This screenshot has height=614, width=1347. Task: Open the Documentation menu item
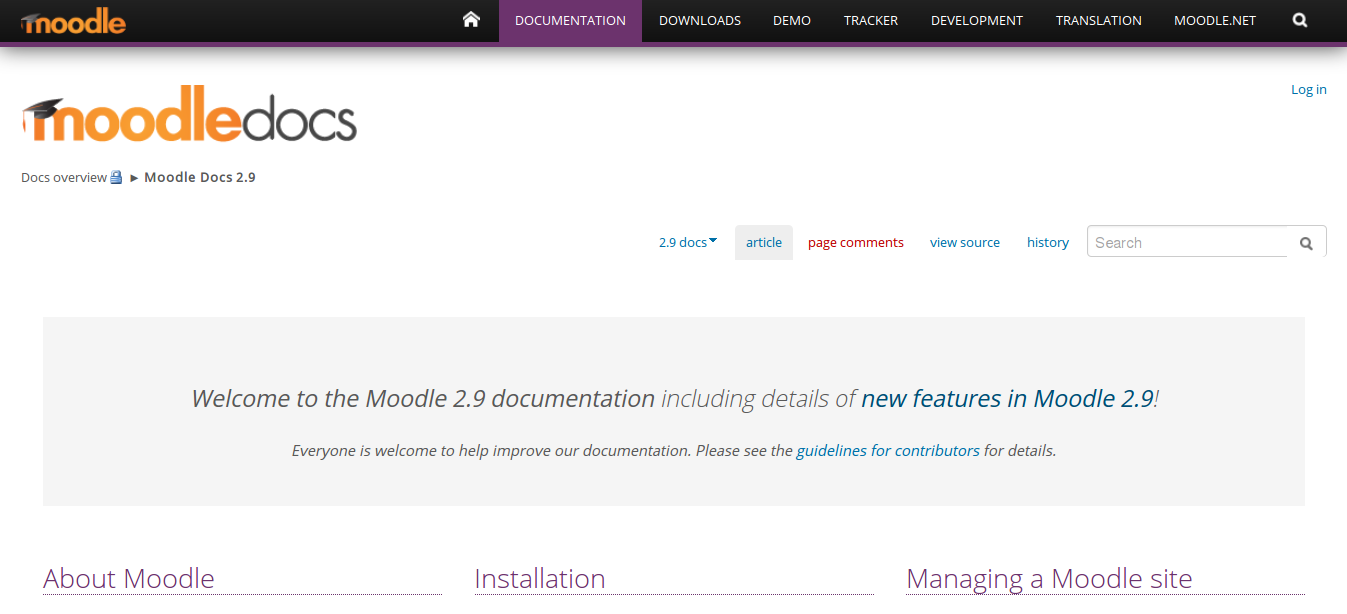point(570,20)
